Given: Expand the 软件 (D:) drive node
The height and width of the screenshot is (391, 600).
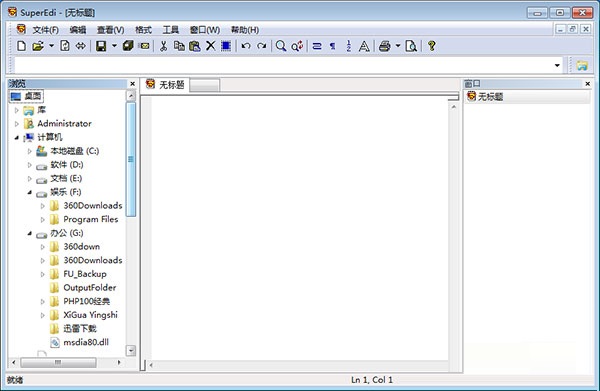Looking at the screenshot, I should point(29,165).
